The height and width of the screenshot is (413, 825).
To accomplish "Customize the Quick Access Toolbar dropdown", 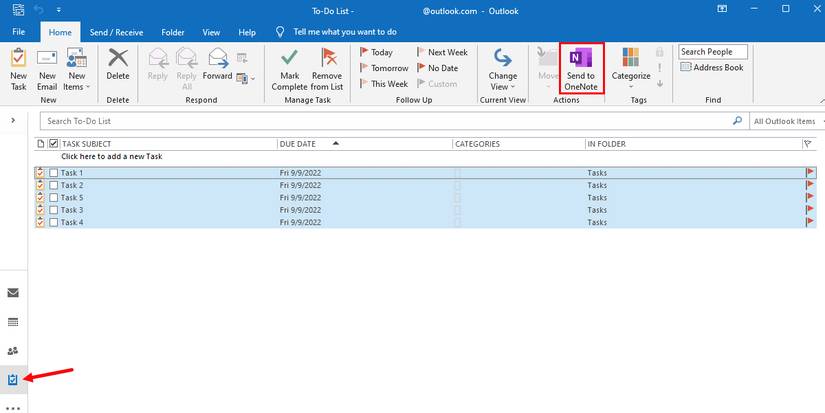I will [x=58, y=9].
